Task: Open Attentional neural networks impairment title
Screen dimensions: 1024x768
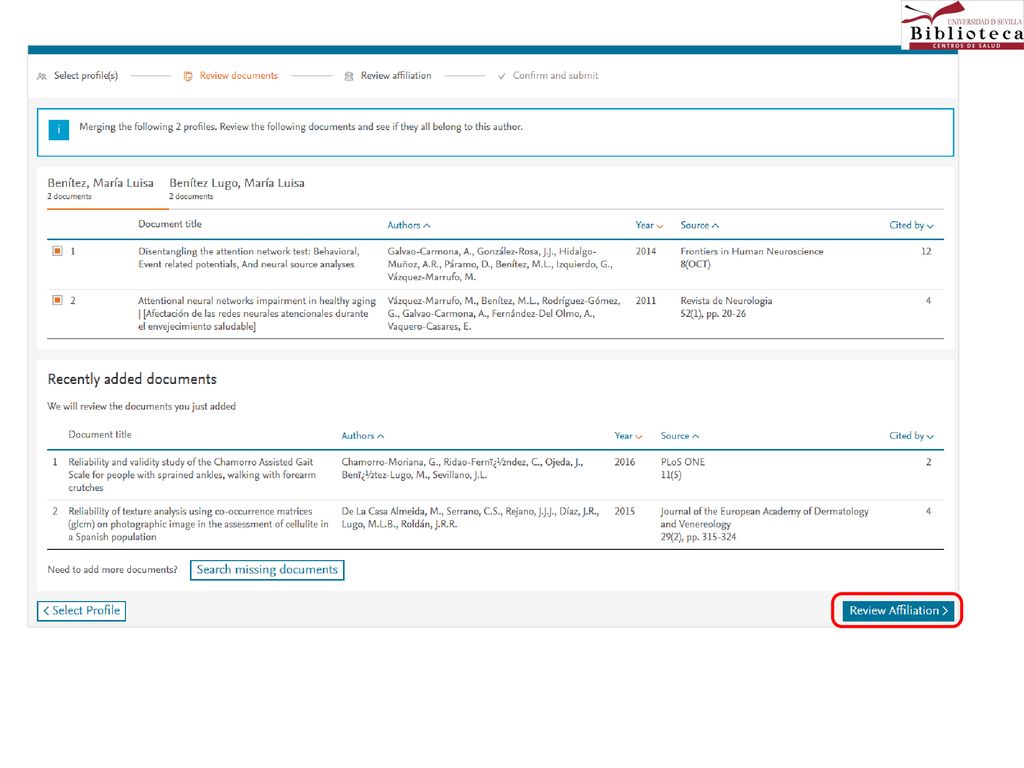Action: point(257,313)
